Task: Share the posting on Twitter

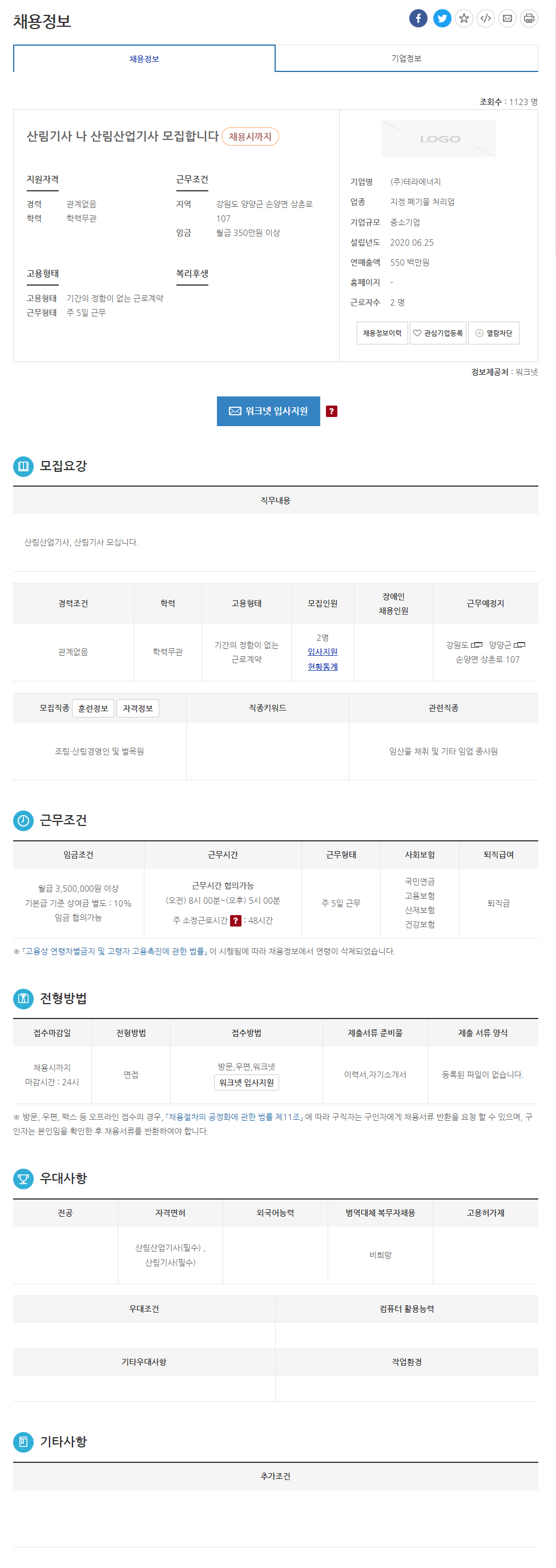Action: point(442,18)
